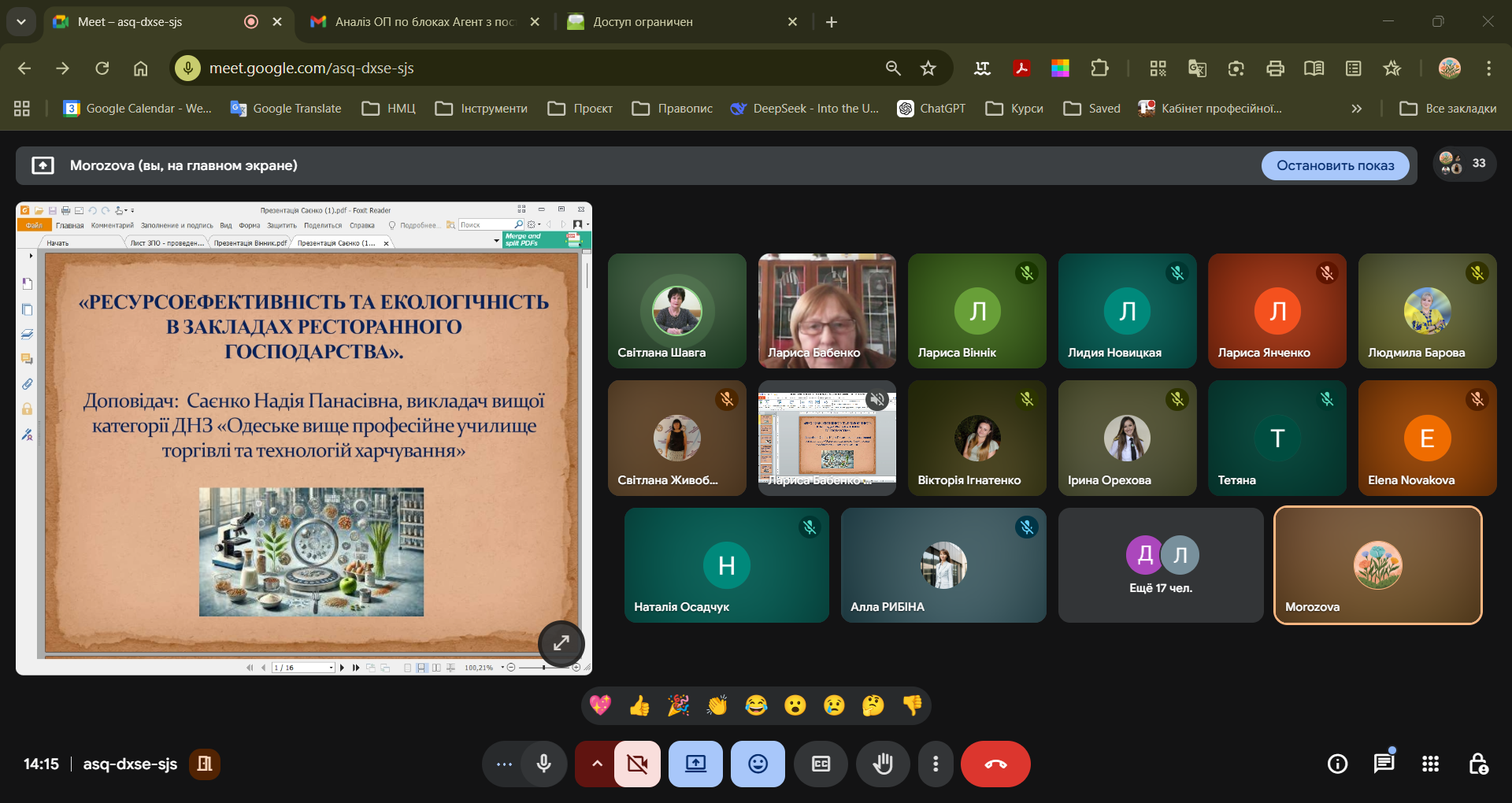
Task: Click the red leave call button
Action: (995, 764)
